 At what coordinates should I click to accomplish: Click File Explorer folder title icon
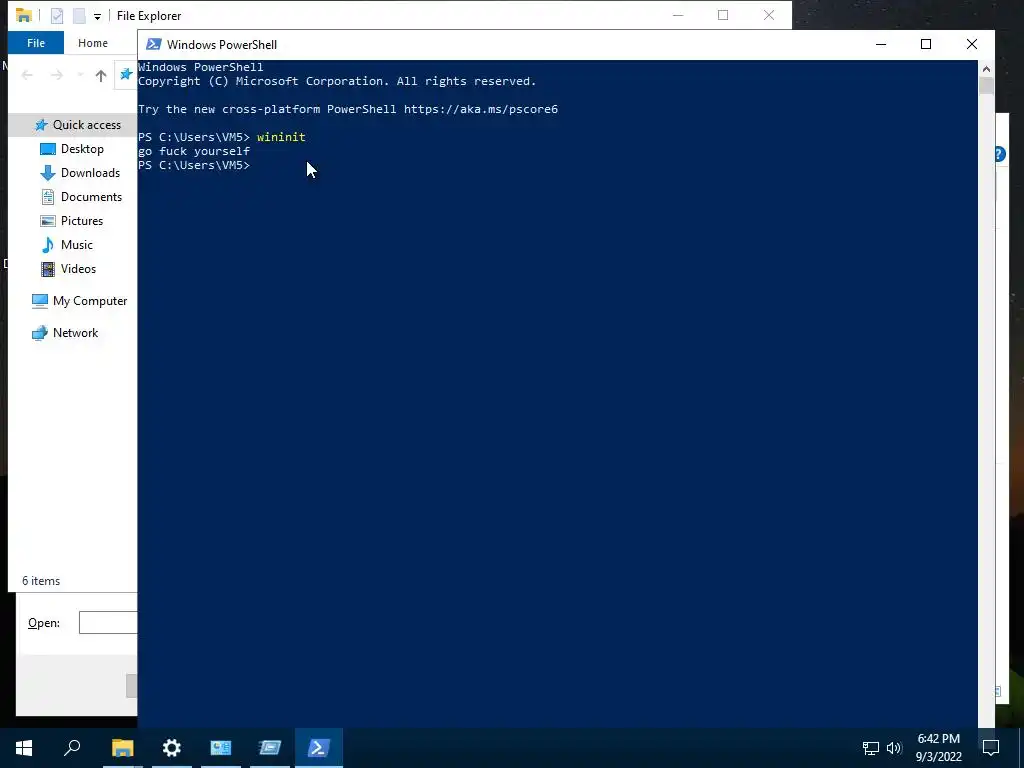click(x=24, y=15)
